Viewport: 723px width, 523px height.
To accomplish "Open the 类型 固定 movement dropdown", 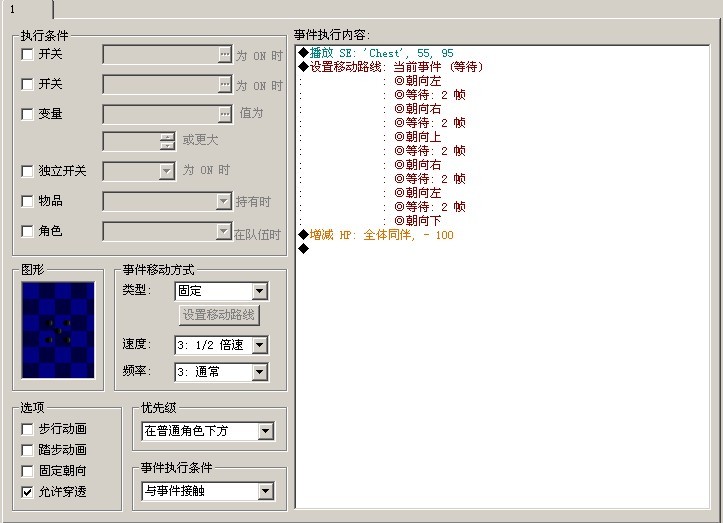I will click(260, 291).
